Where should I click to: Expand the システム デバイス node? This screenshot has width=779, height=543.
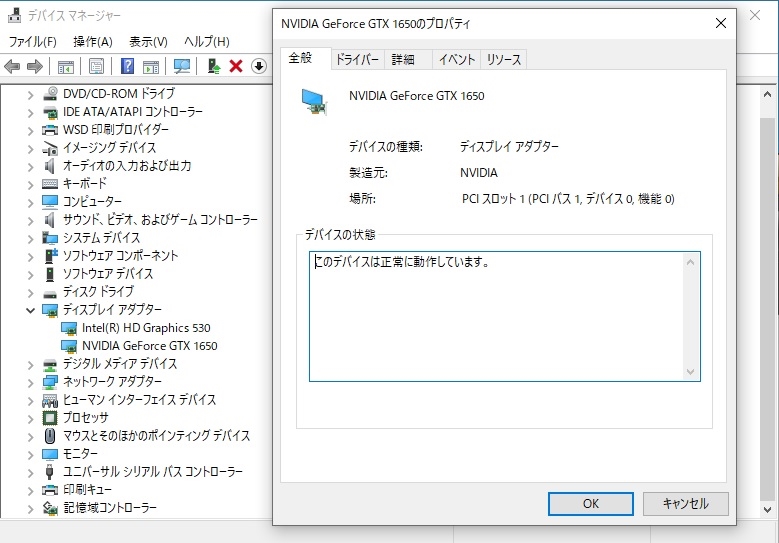[30, 238]
